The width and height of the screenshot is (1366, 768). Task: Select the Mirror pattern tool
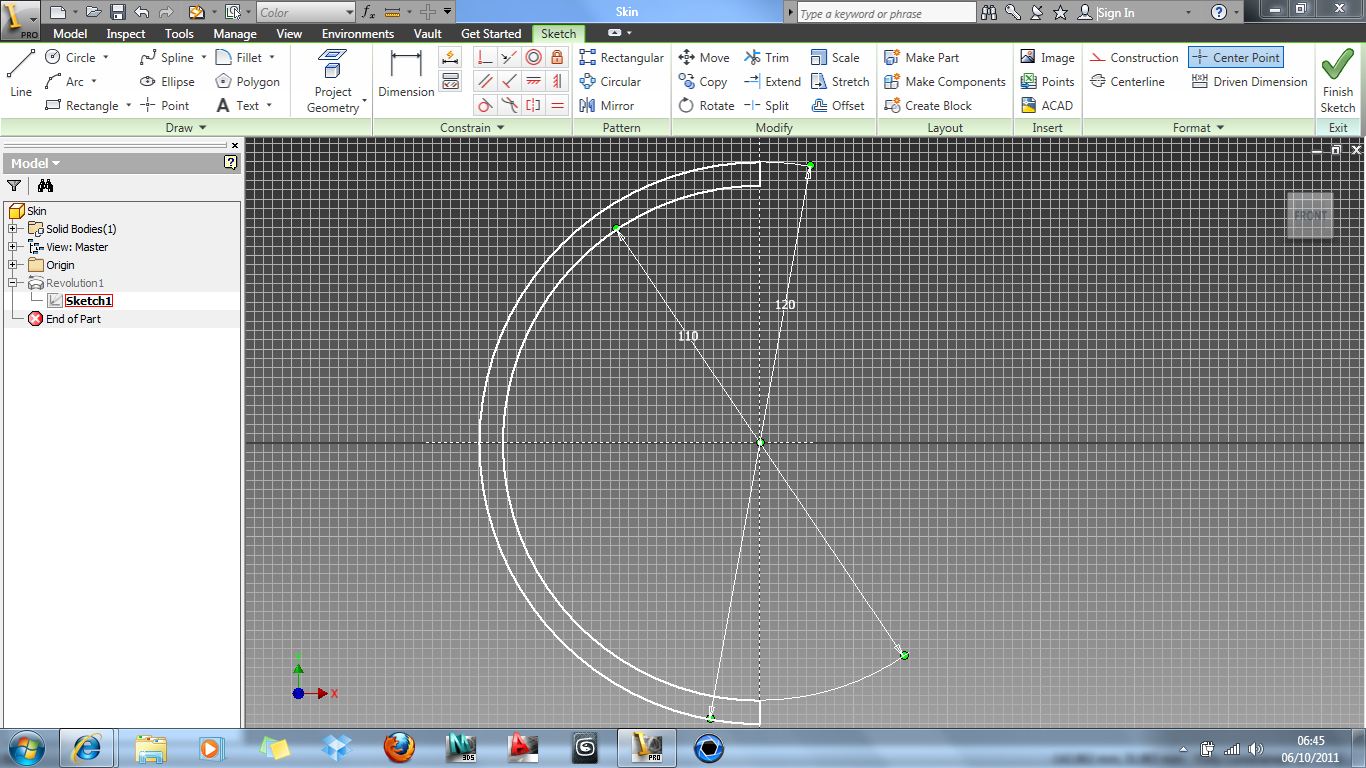606,105
